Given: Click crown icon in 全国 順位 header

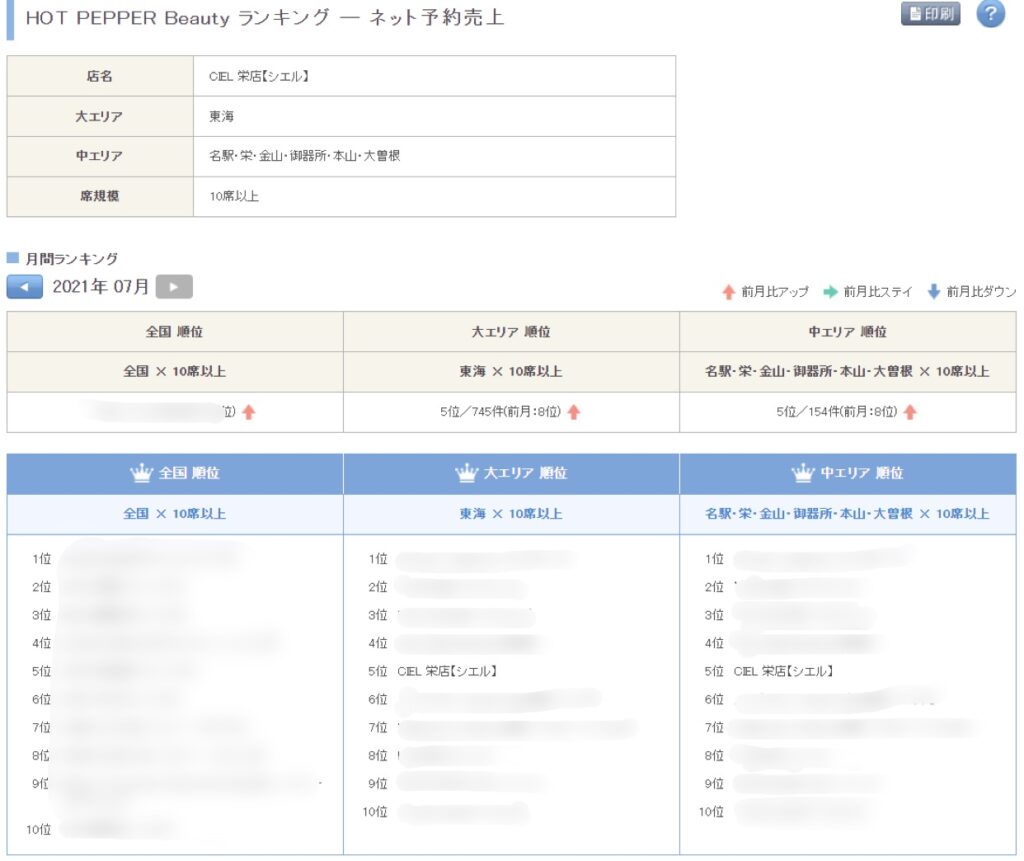Looking at the screenshot, I should (141, 473).
